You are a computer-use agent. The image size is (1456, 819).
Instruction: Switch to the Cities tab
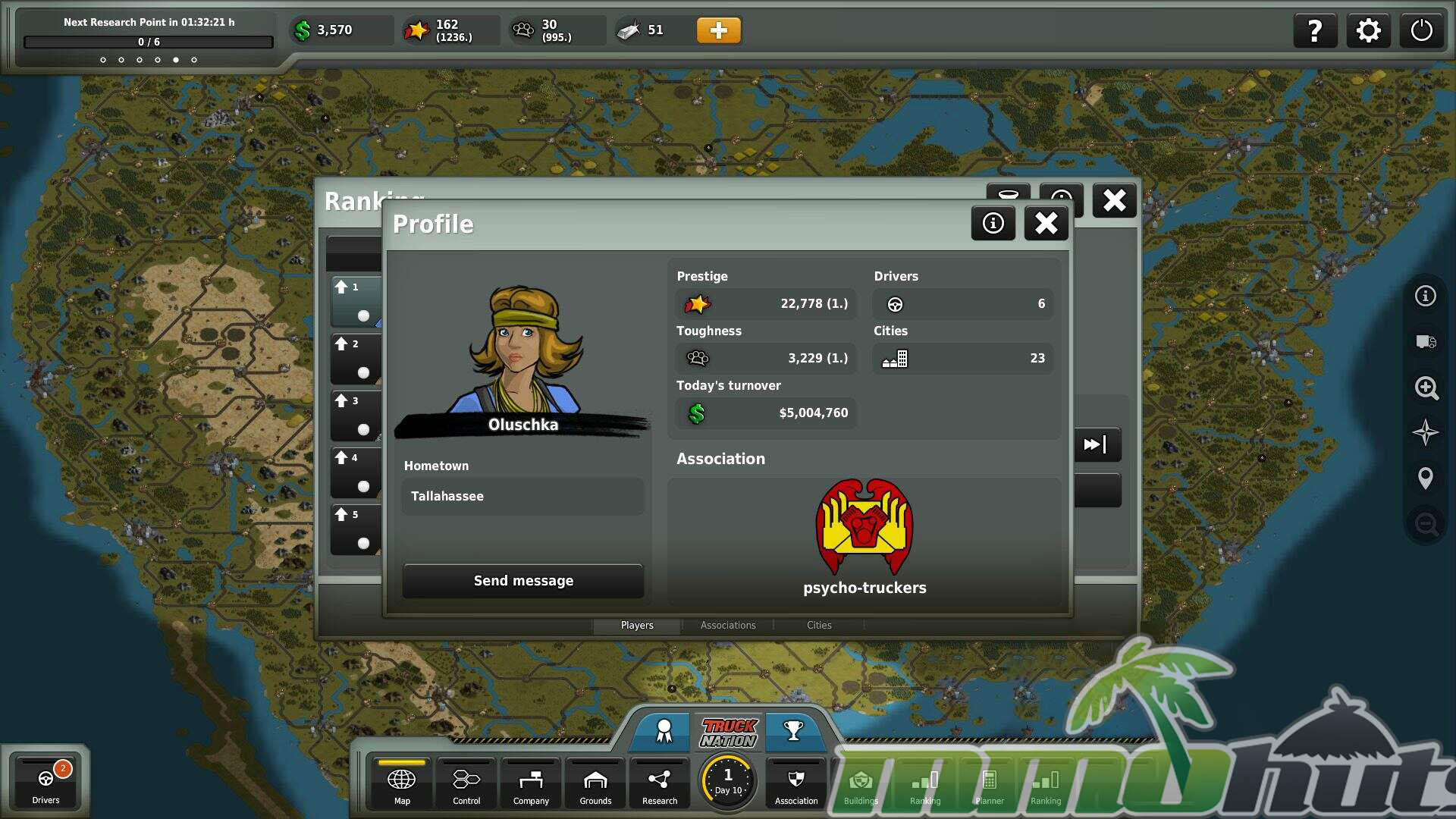(819, 625)
